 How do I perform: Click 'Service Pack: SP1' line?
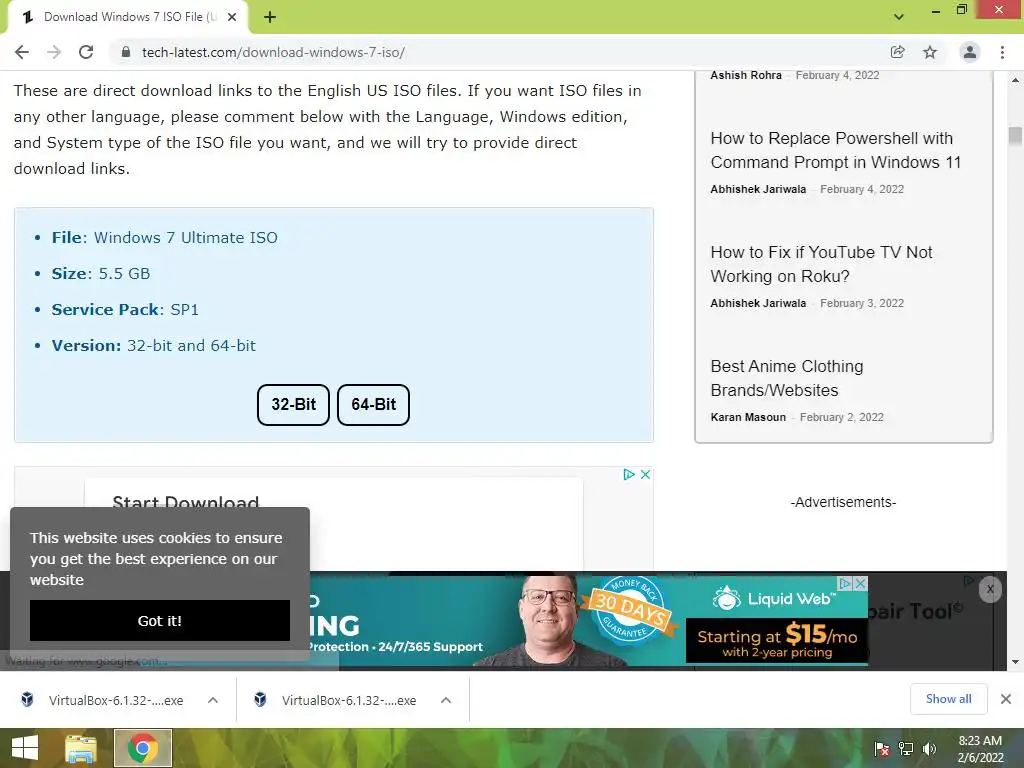click(x=125, y=310)
